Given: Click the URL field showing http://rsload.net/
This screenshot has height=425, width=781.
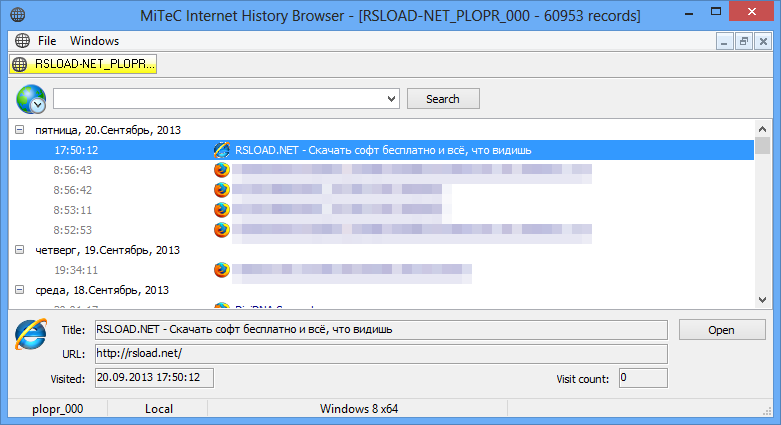Looking at the screenshot, I should click(x=381, y=354).
